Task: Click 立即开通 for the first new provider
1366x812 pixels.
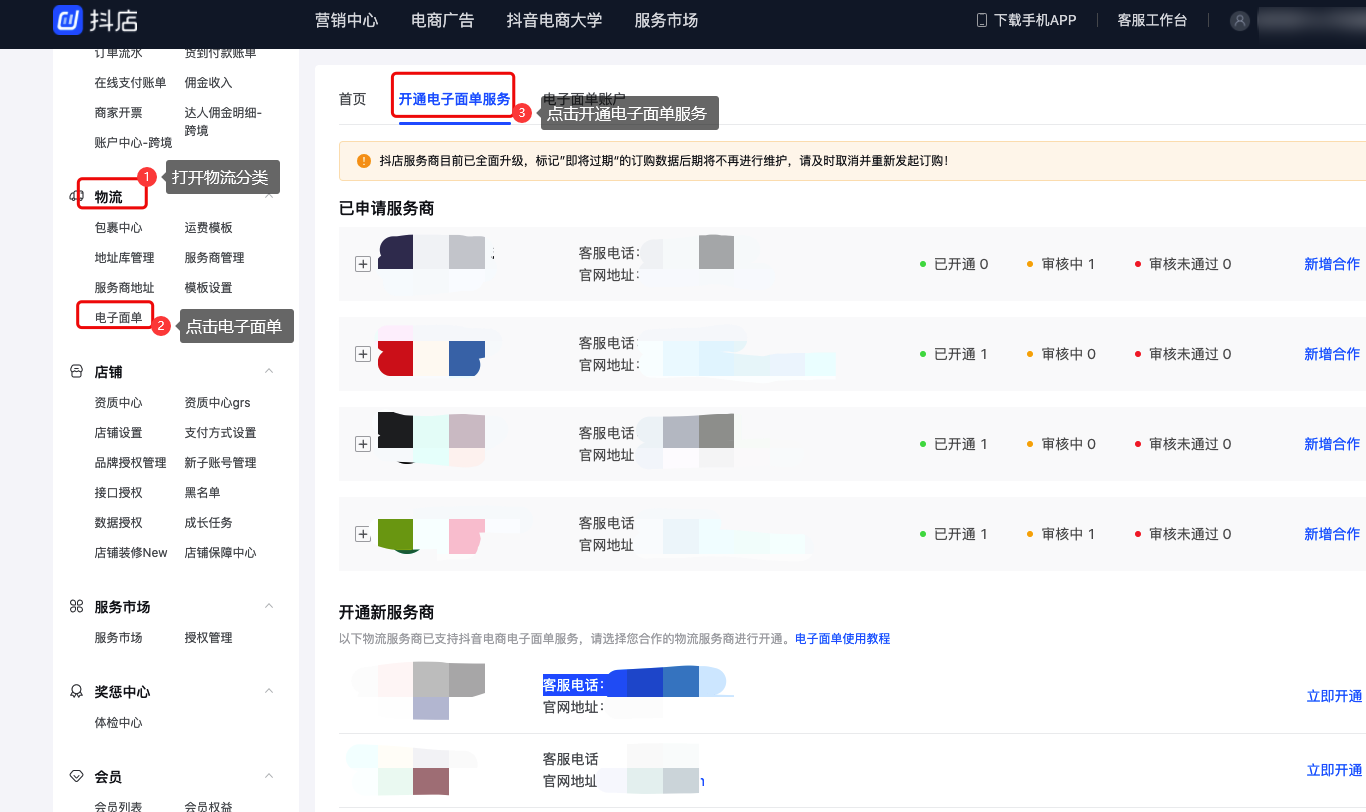Action: tap(1334, 696)
